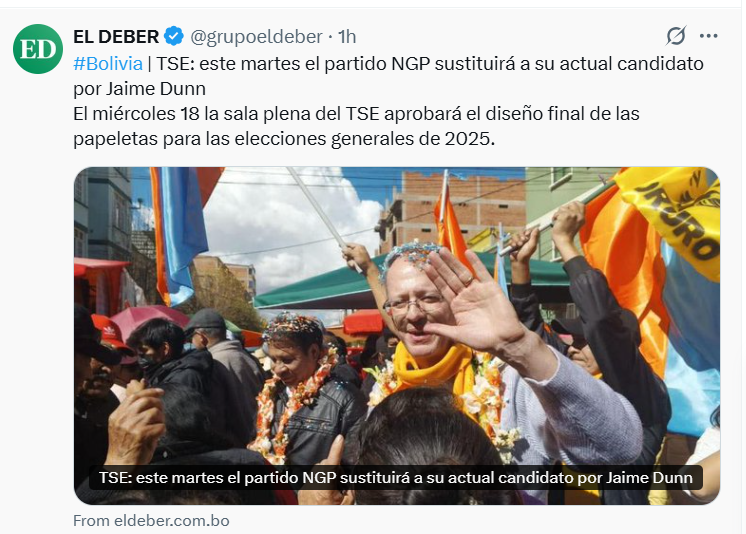Open the three-dot more options menu
This screenshot has width=746, height=534.
(x=708, y=36)
